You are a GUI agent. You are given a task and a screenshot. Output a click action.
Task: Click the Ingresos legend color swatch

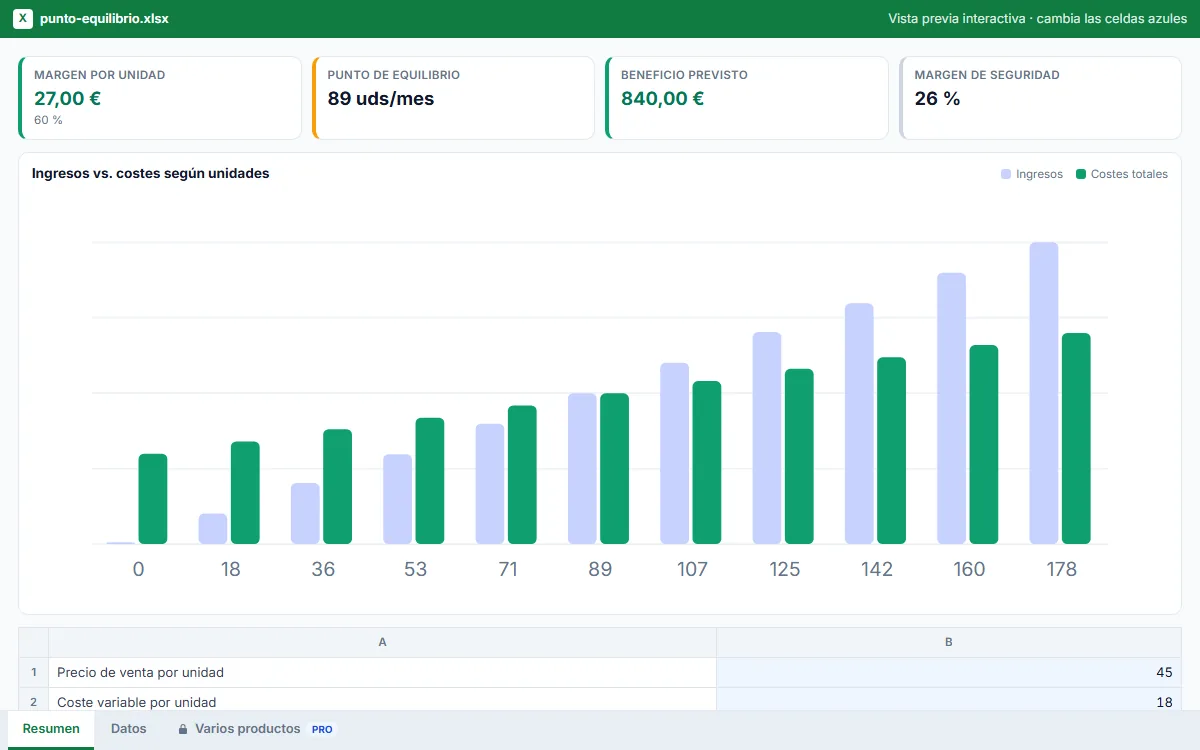pos(1006,174)
